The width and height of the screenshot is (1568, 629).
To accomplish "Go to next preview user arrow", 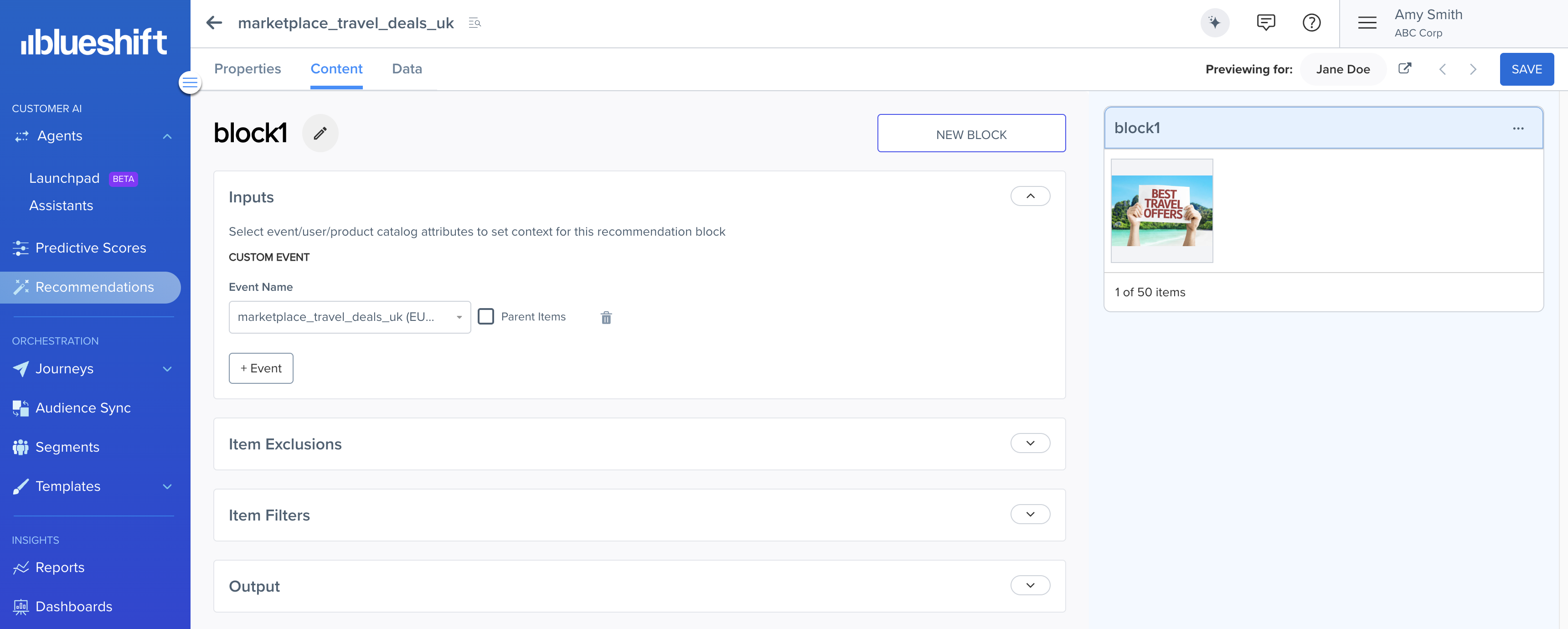I will [1473, 69].
